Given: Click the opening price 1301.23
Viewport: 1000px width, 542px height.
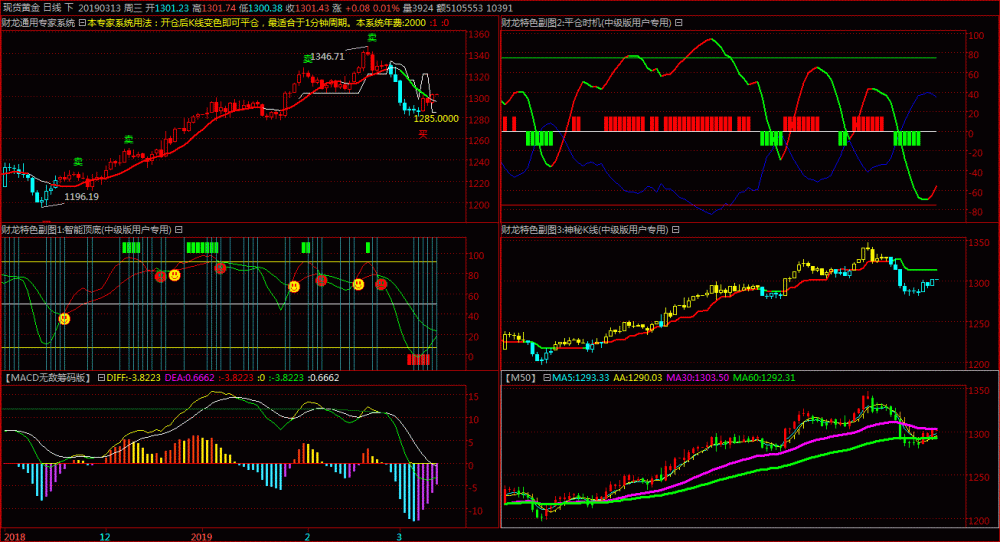Looking at the screenshot, I should pos(171,8).
